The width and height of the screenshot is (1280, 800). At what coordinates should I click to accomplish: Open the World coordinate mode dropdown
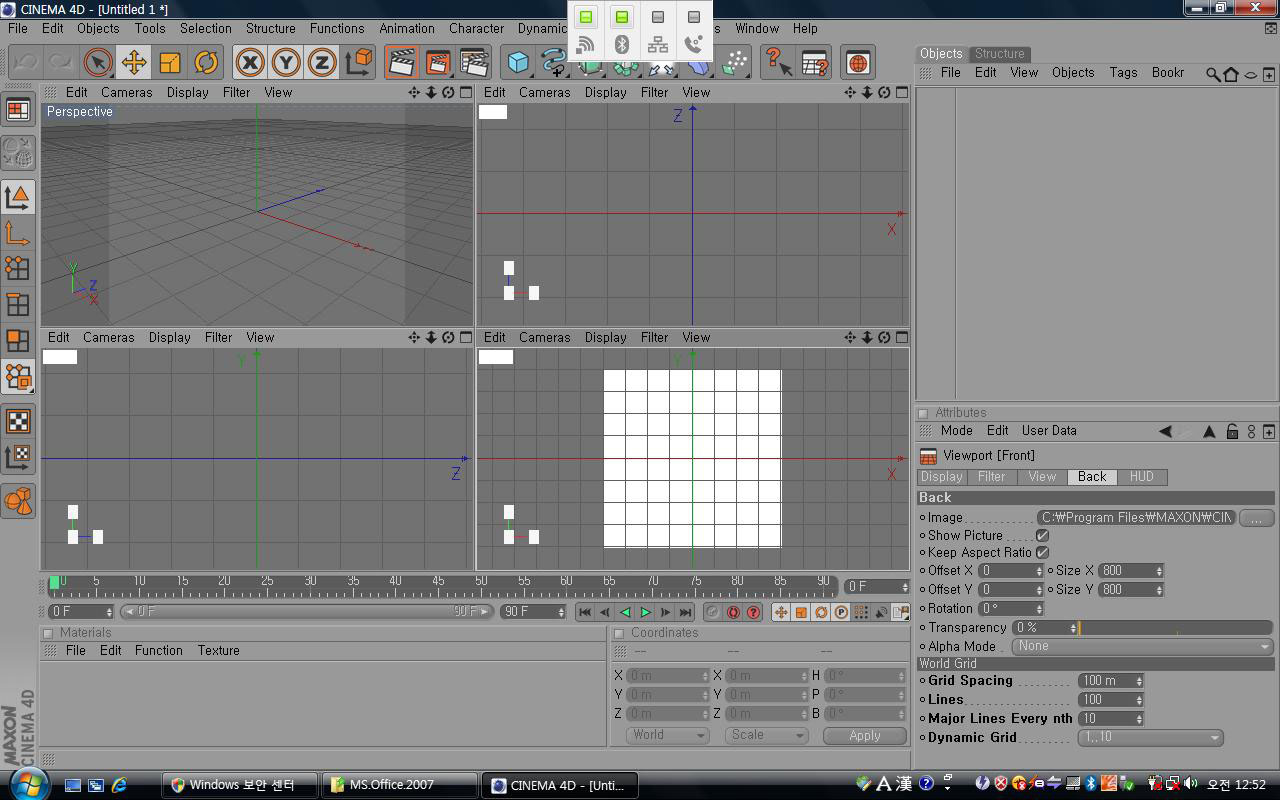[x=668, y=735]
